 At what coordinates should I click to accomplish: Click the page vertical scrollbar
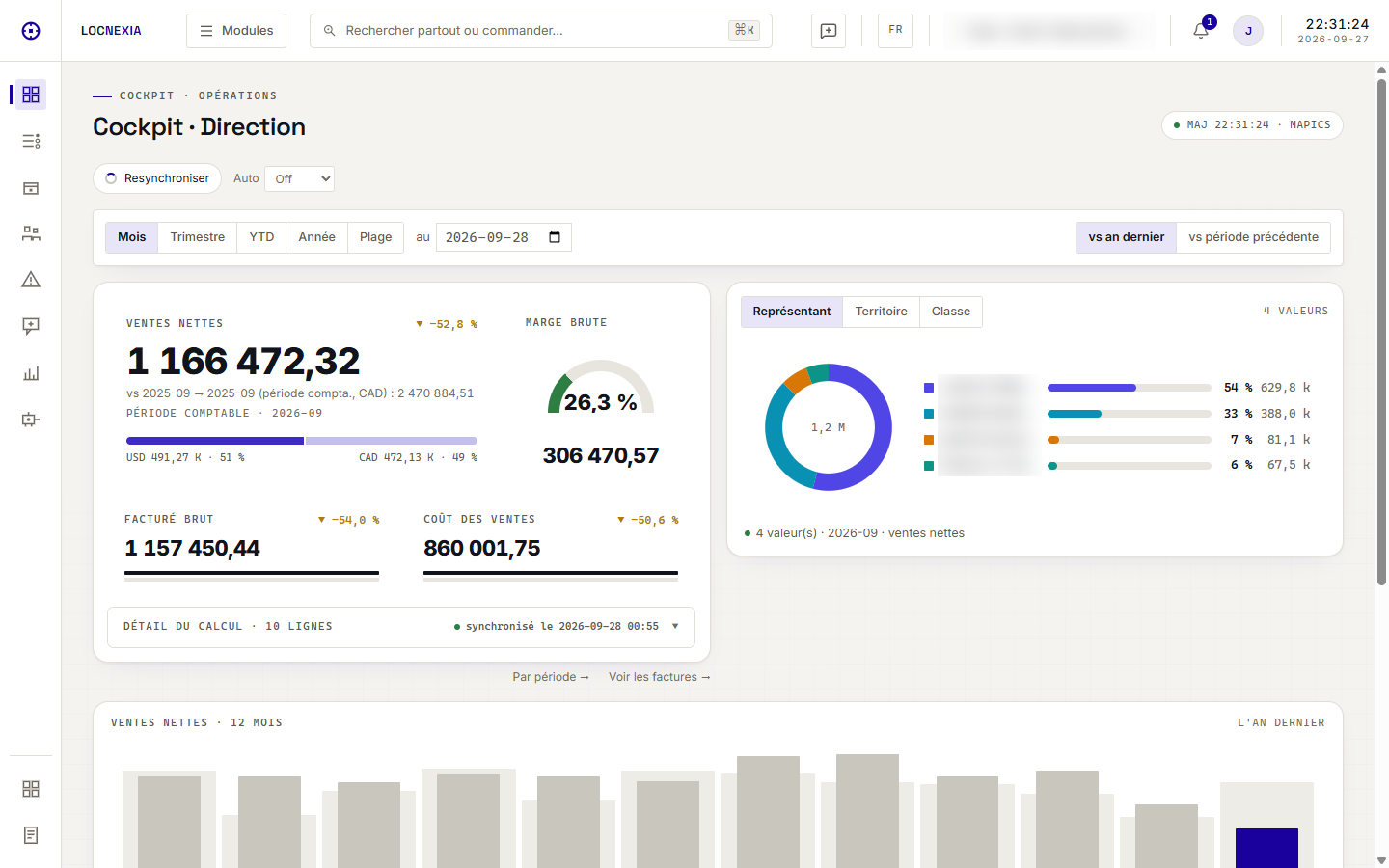pos(1381,333)
